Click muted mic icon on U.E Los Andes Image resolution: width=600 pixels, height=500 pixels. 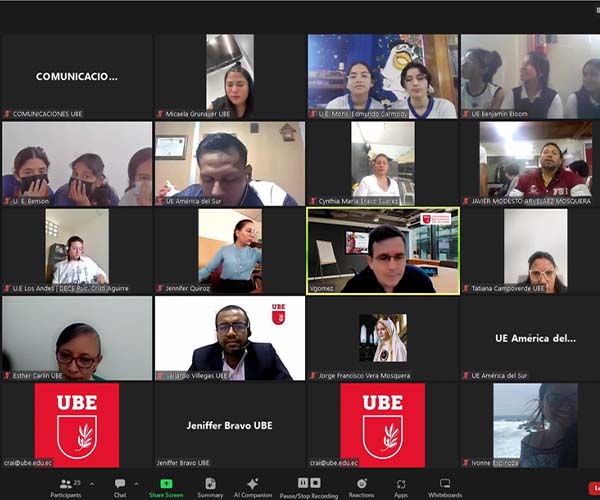(x=7, y=288)
